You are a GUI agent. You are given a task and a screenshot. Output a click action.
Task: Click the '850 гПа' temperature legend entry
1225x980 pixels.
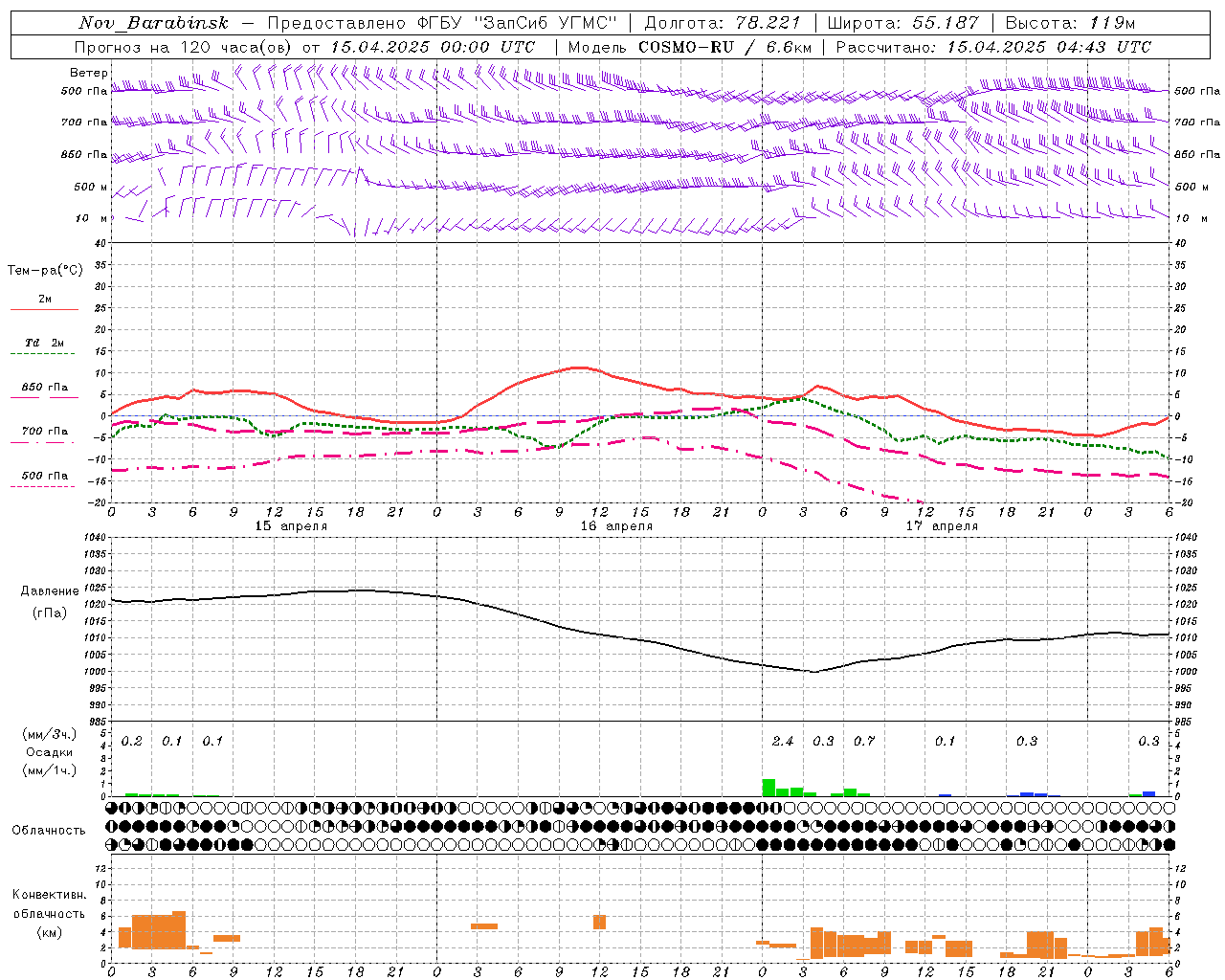45,388
